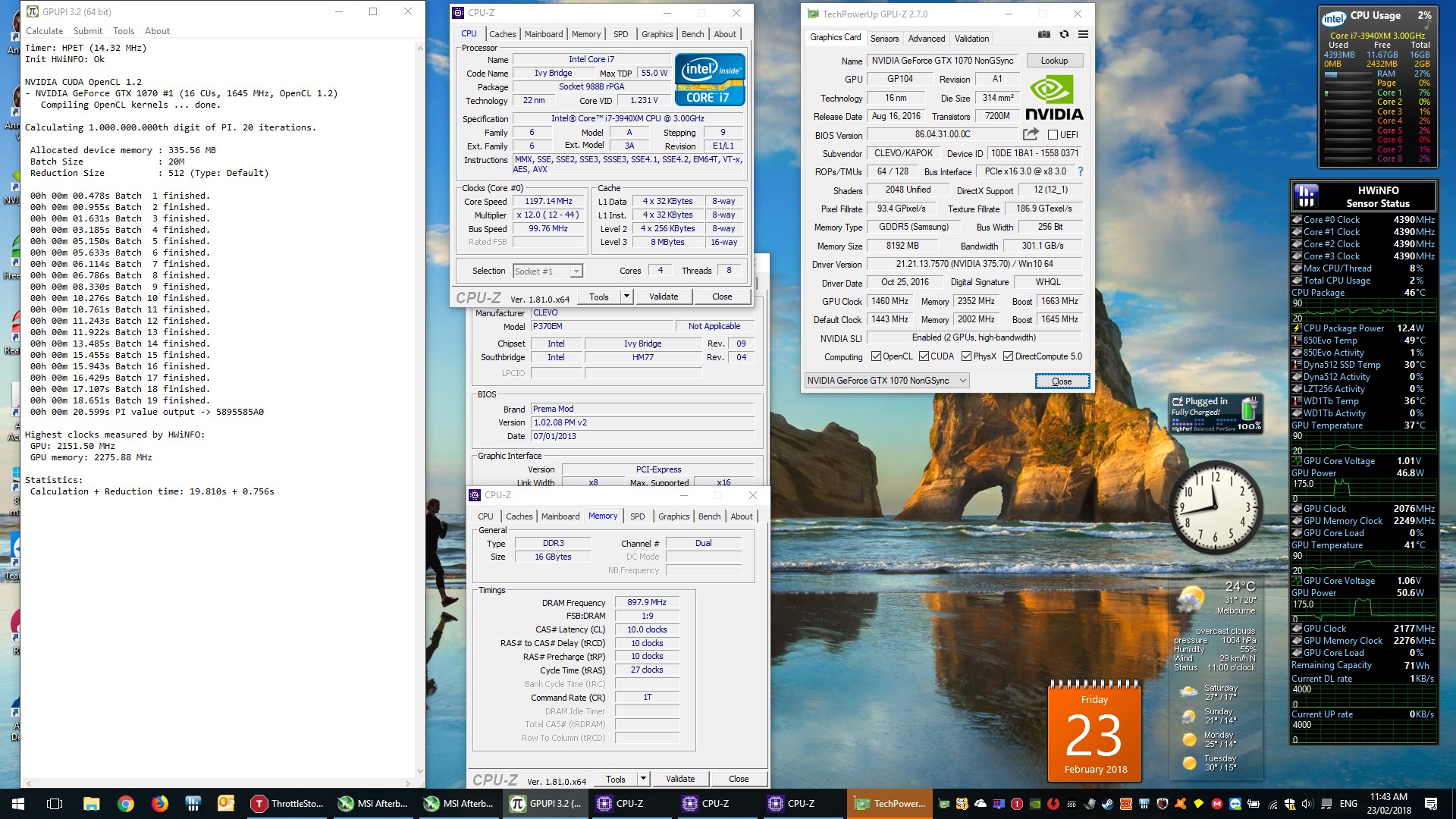The width and height of the screenshot is (1456, 819).
Task: Open the Action Center notifications icon
Action: click(1430, 804)
